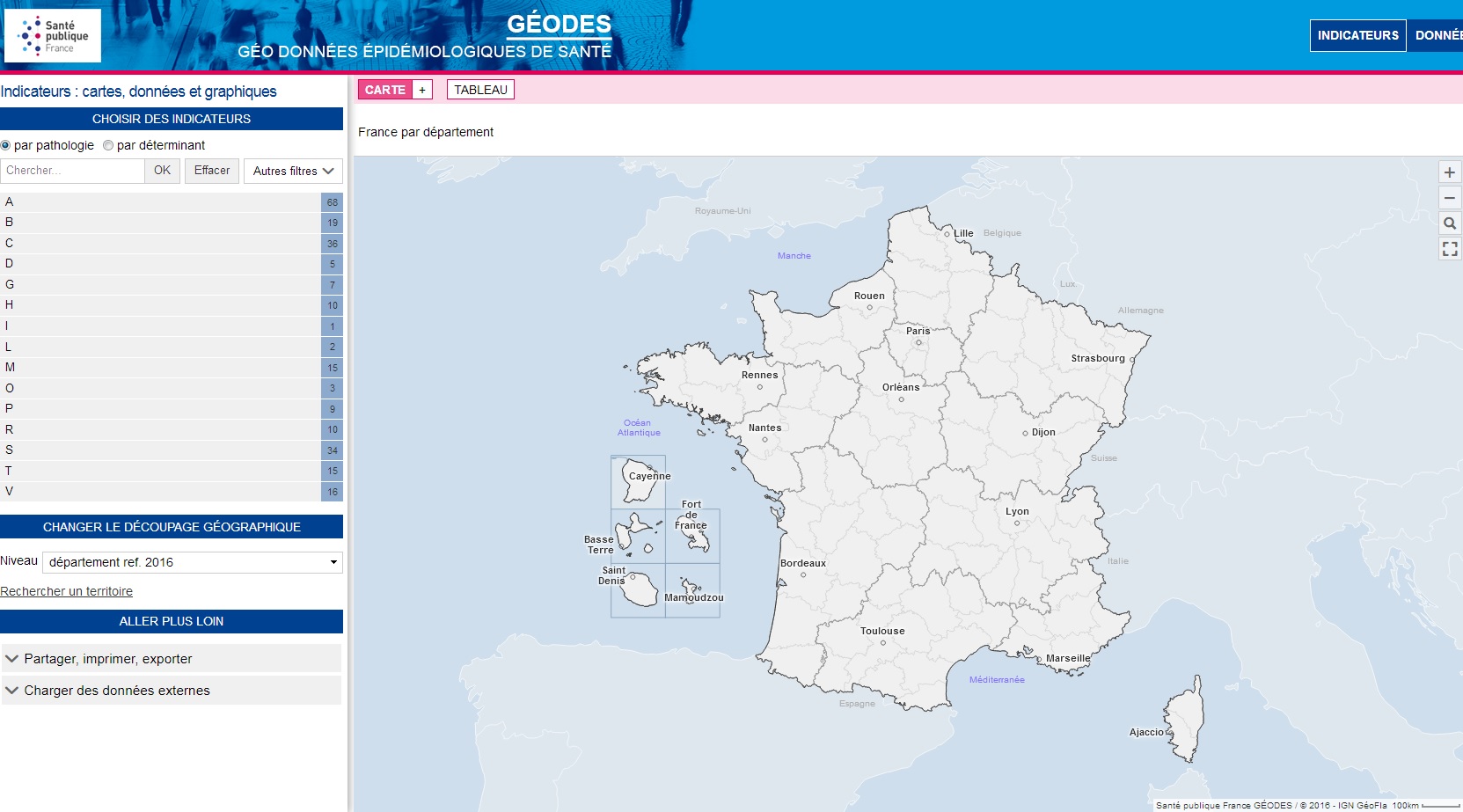Expand the 'C' indicator group
1463x812 pixels.
point(172,243)
